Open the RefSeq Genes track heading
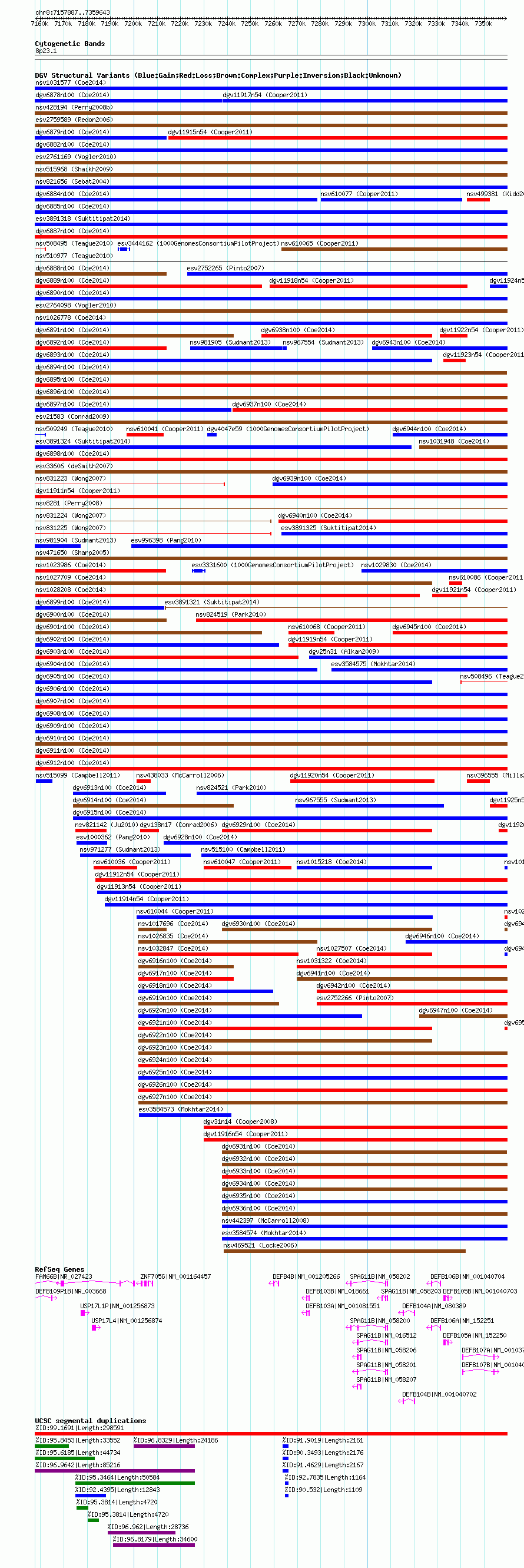The height and width of the screenshot is (1568, 524). (x=59, y=1269)
